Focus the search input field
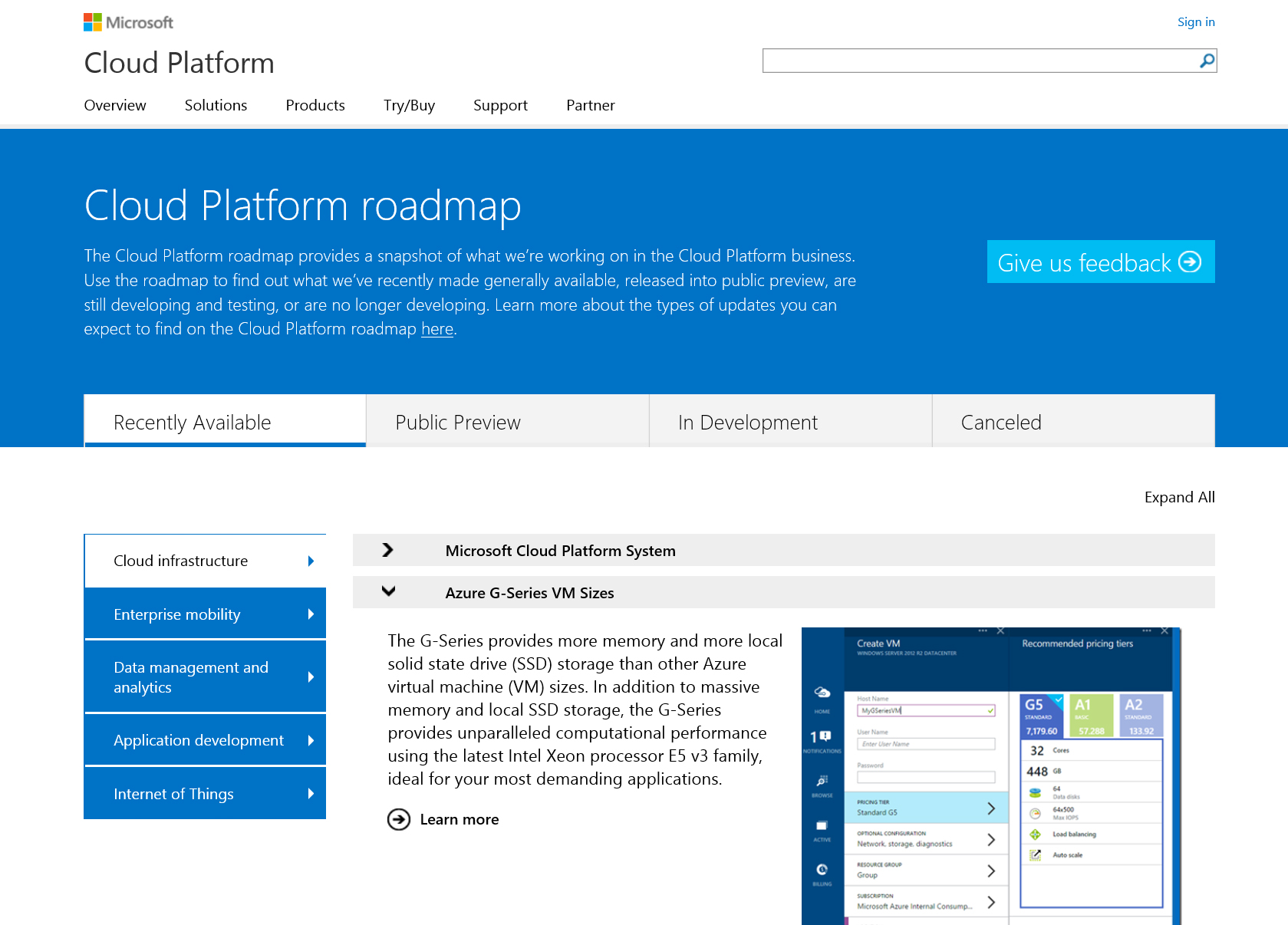1288x925 pixels. tap(980, 61)
